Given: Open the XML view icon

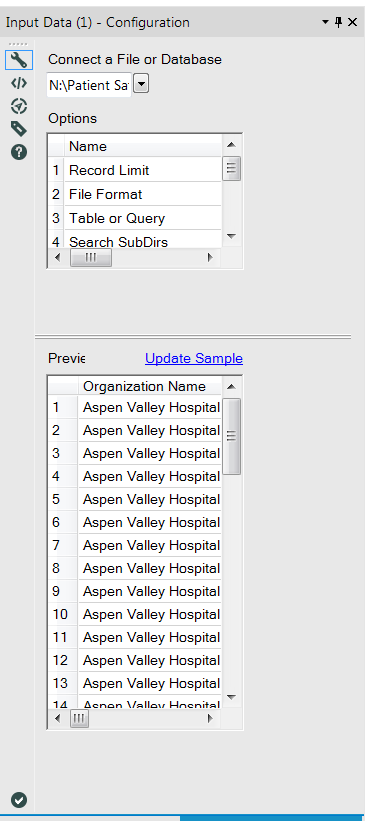Looking at the screenshot, I should (x=19, y=83).
